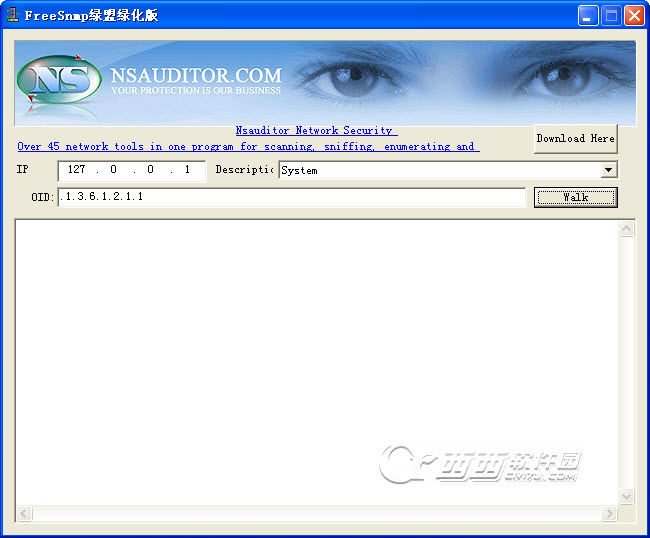Click the horizontal scroll right arrow
The height and width of the screenshot is (538, 650).
pos(609,514)
